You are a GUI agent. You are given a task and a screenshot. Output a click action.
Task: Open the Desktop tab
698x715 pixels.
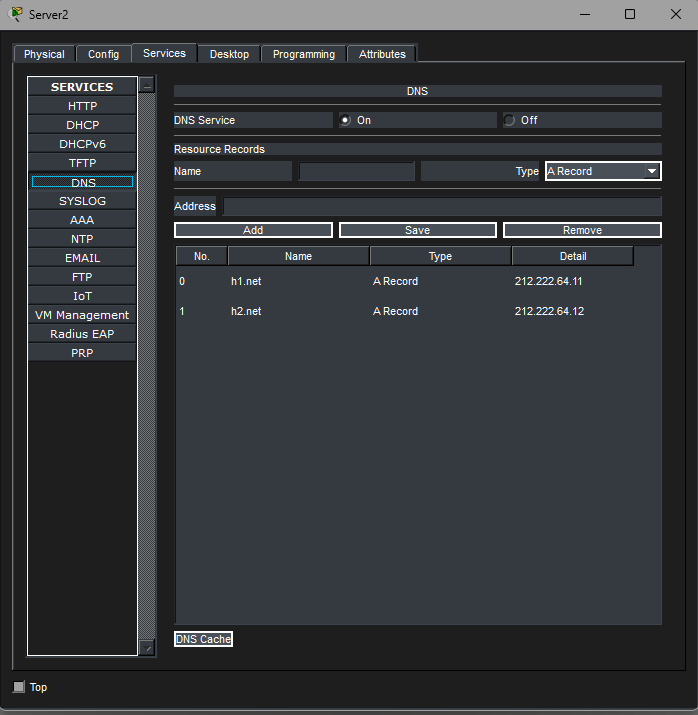pyautogui.click(x=229, y=54)
